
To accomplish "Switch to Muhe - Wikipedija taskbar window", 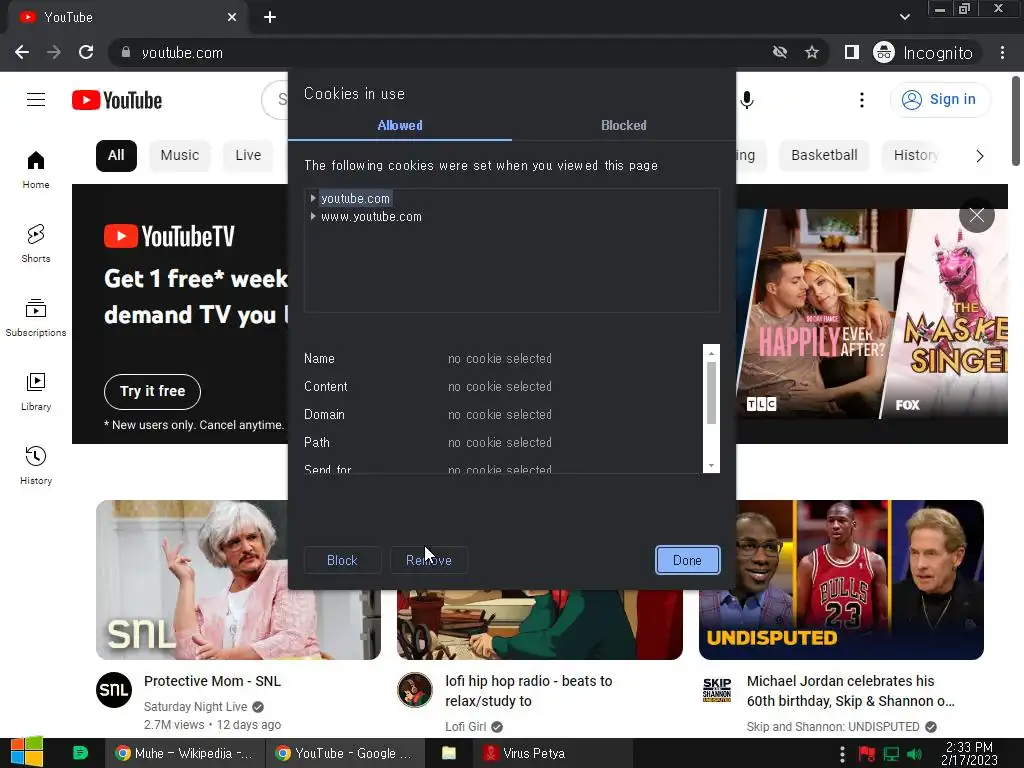I will click(185, 753).
